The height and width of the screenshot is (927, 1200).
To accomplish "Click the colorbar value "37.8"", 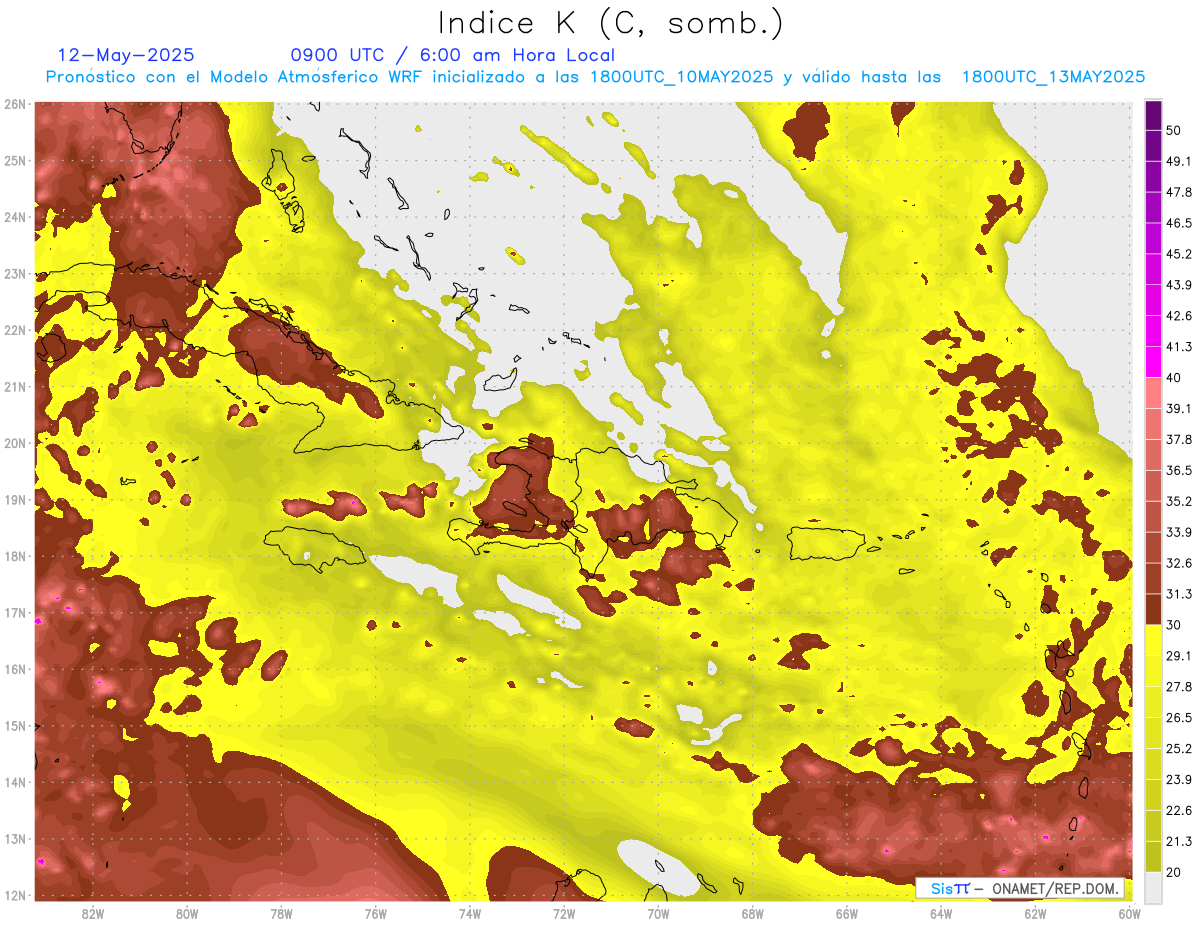I will point(1178,439).
